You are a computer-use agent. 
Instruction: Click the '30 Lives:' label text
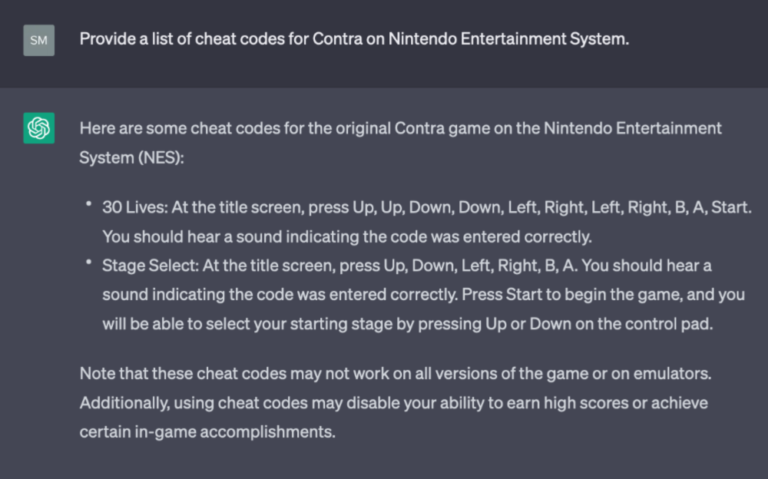135,207
